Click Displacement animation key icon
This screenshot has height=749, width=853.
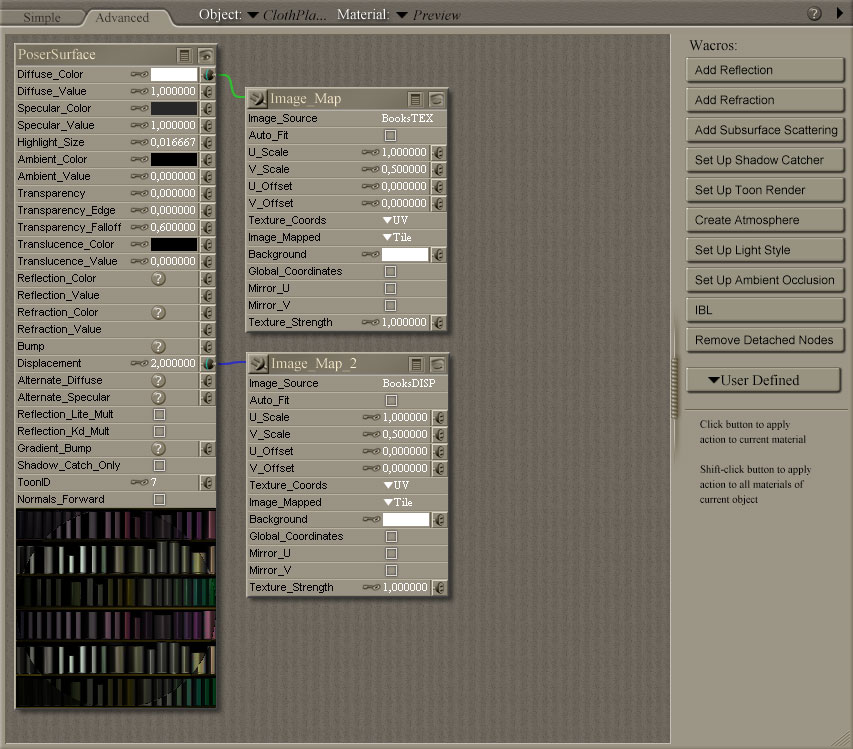click(140, 363)
